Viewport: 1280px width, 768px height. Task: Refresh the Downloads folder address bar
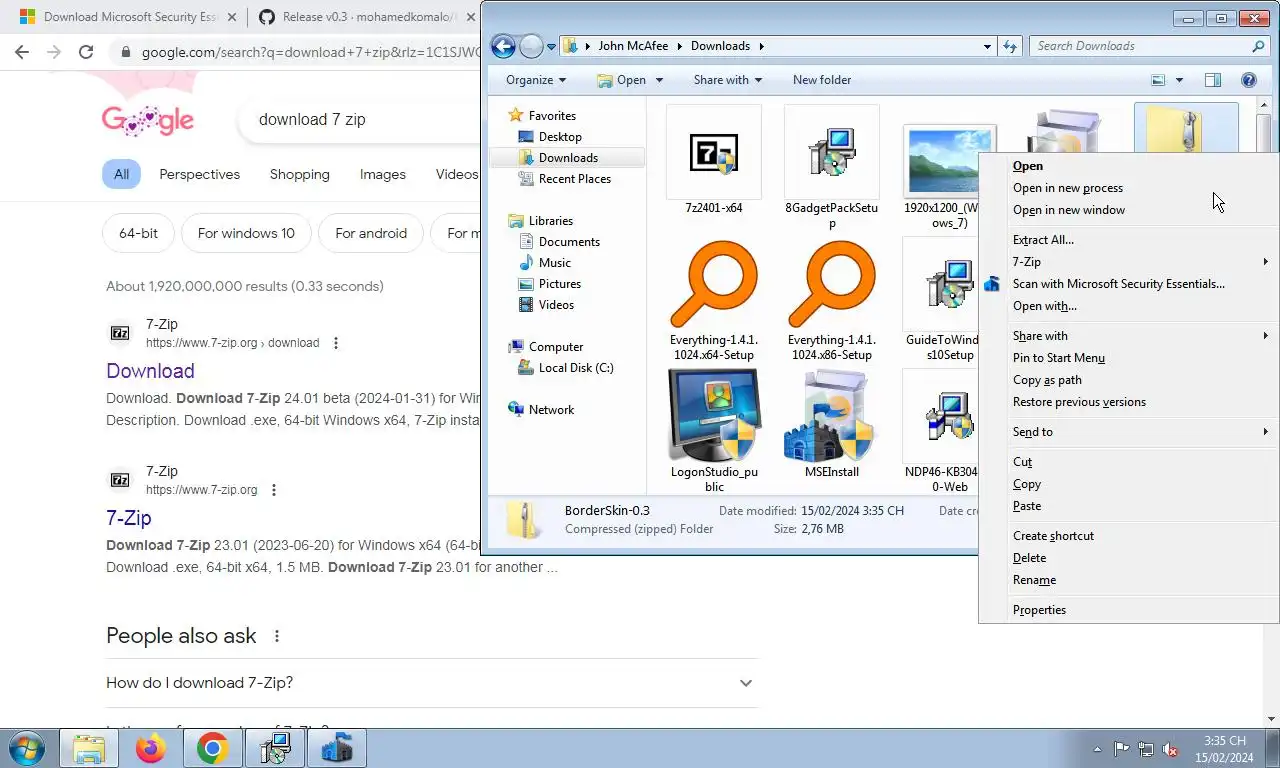coord(1010,46)
